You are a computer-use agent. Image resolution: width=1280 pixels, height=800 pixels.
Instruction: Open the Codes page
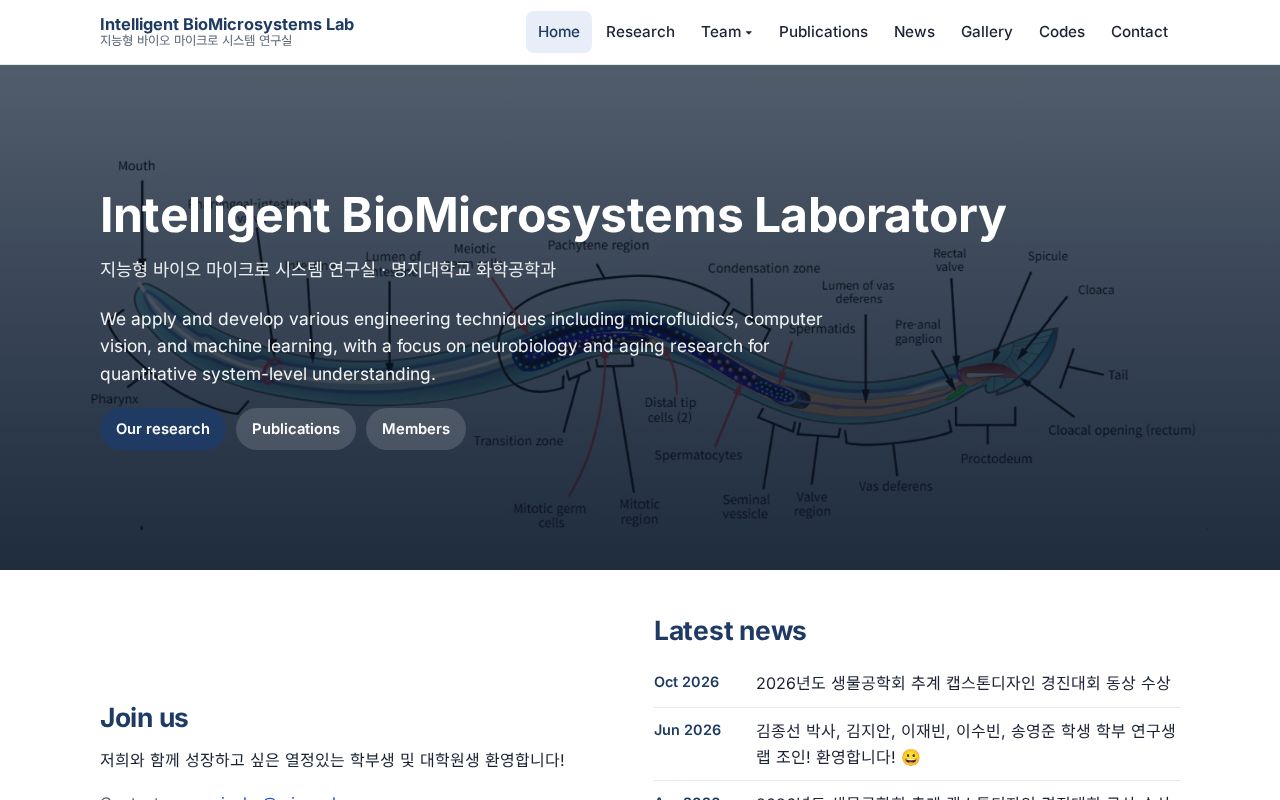(x=1061, y=32)
